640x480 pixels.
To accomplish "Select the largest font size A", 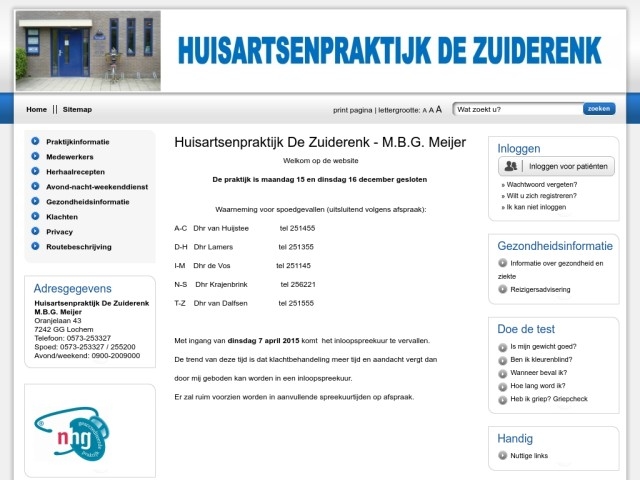I will (x=439, y=109).
